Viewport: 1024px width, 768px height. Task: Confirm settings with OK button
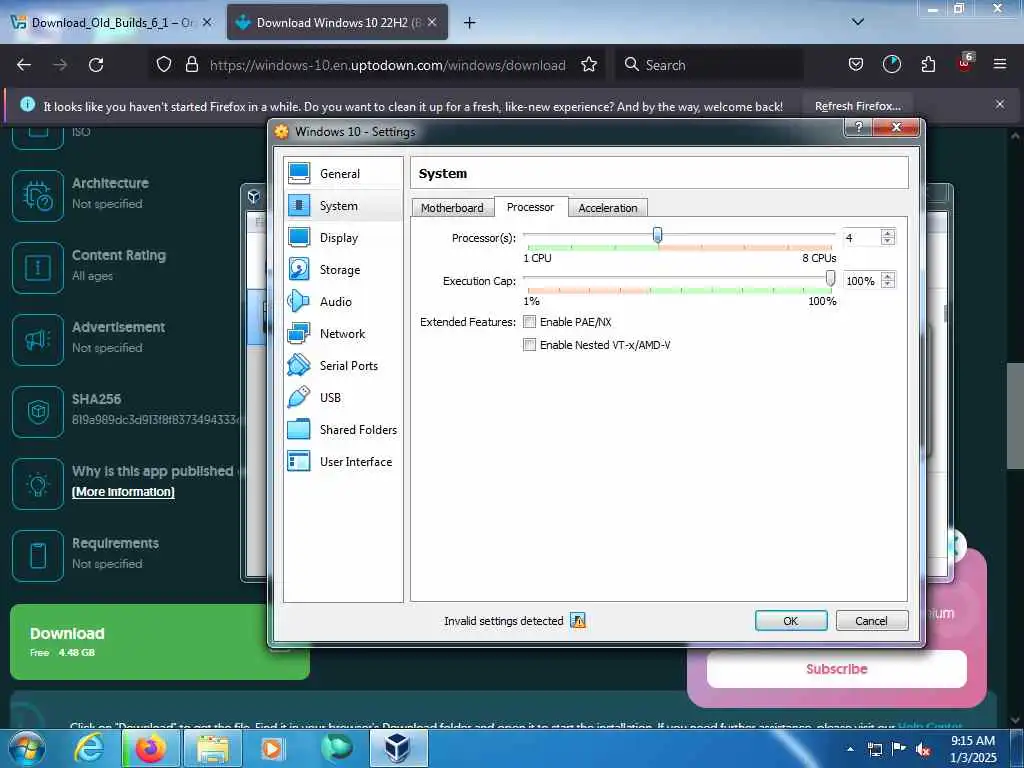click(791, 620)
